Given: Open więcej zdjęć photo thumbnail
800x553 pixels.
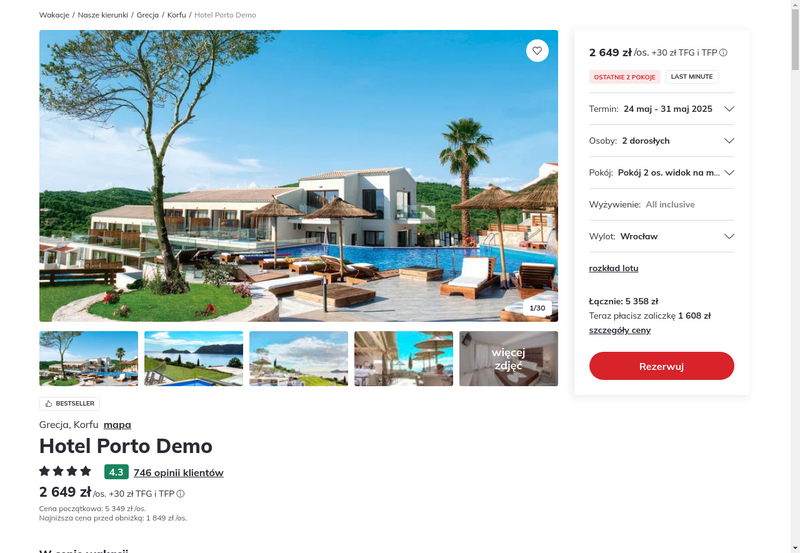Looking at the screenshot, I should [x=508, y=359].
